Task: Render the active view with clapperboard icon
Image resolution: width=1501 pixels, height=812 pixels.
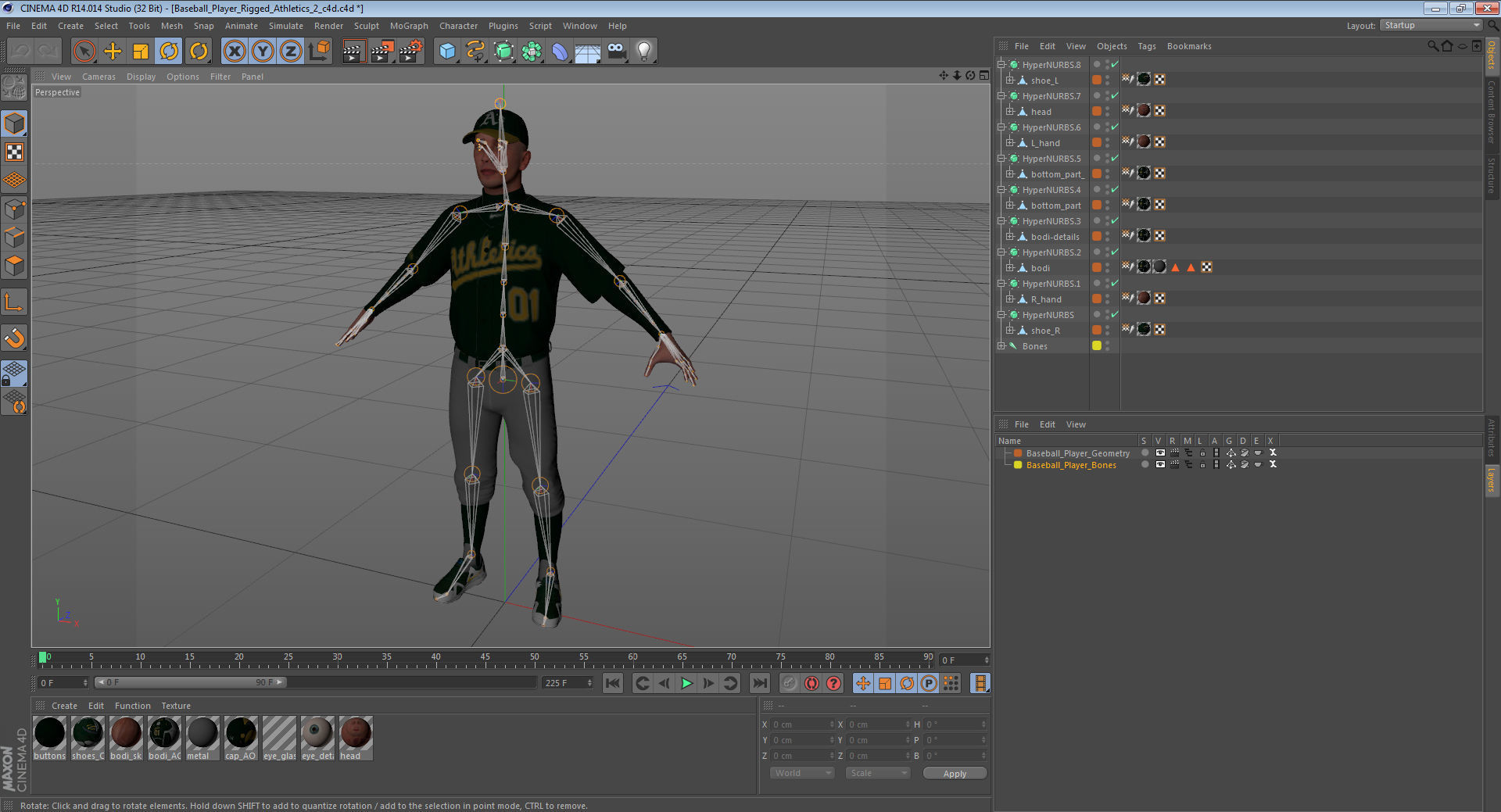Action: coord(353,52)
